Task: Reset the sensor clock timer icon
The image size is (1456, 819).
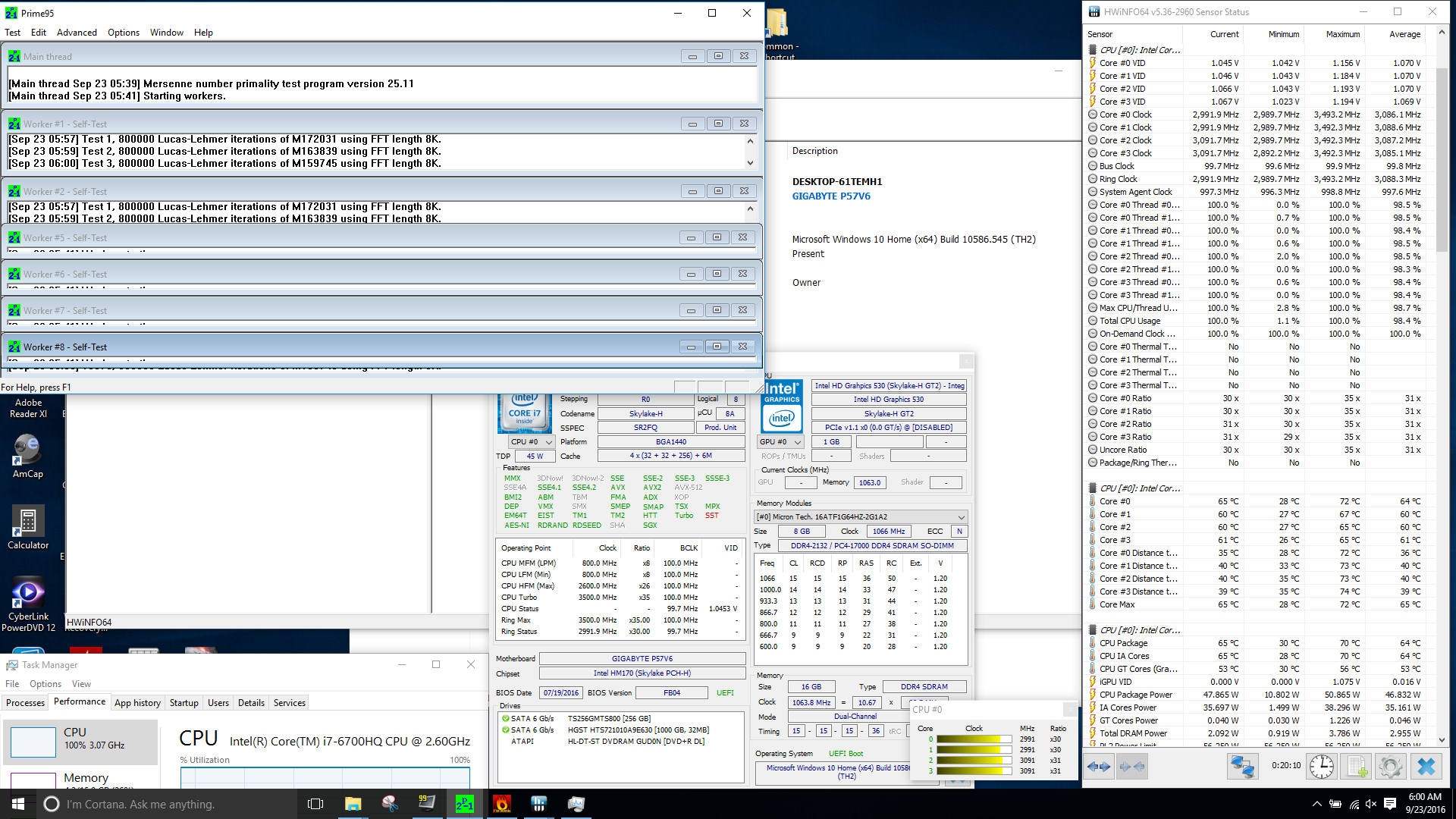Action: pyautogui.click(x=1321, y=767)
